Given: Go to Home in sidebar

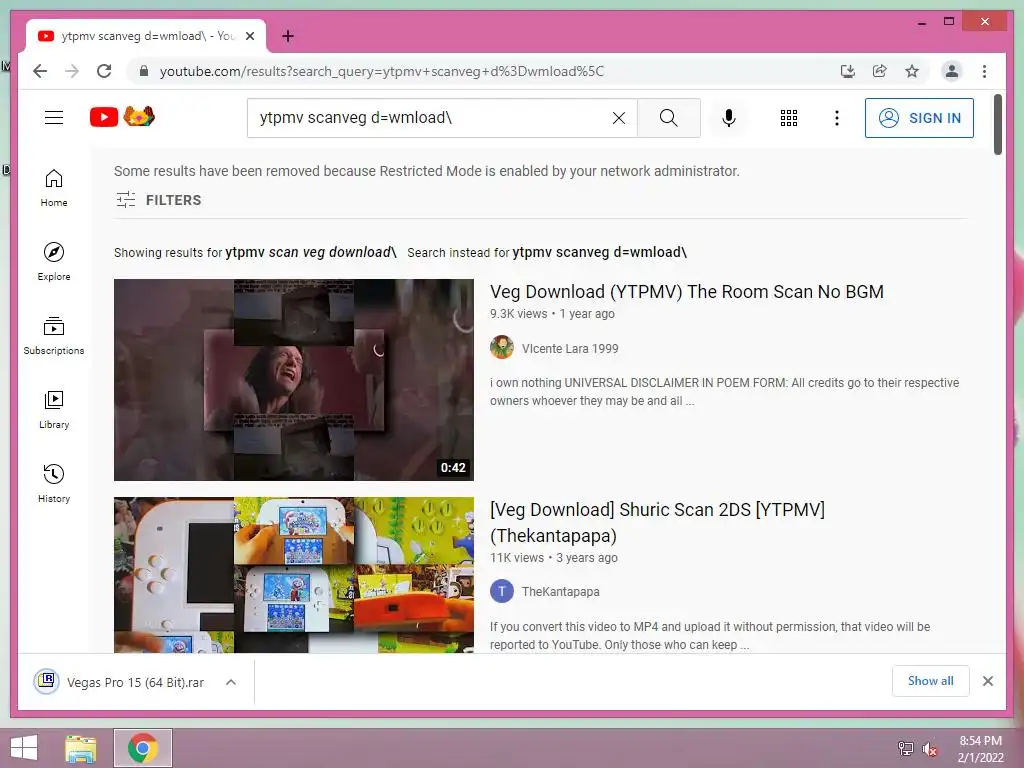Looking at the screenshot, I should (54, 187).
